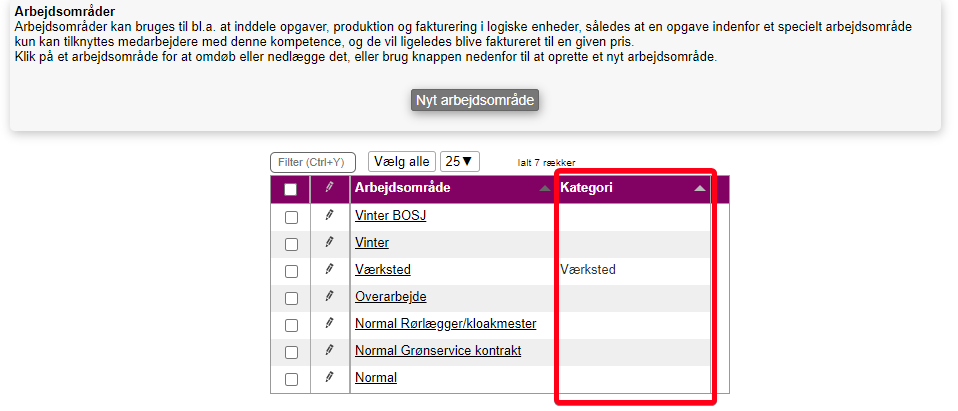
Task: Click the pencil icon for Vinter BOSJ
Action: pyautogui.click(x=329, y=215)
